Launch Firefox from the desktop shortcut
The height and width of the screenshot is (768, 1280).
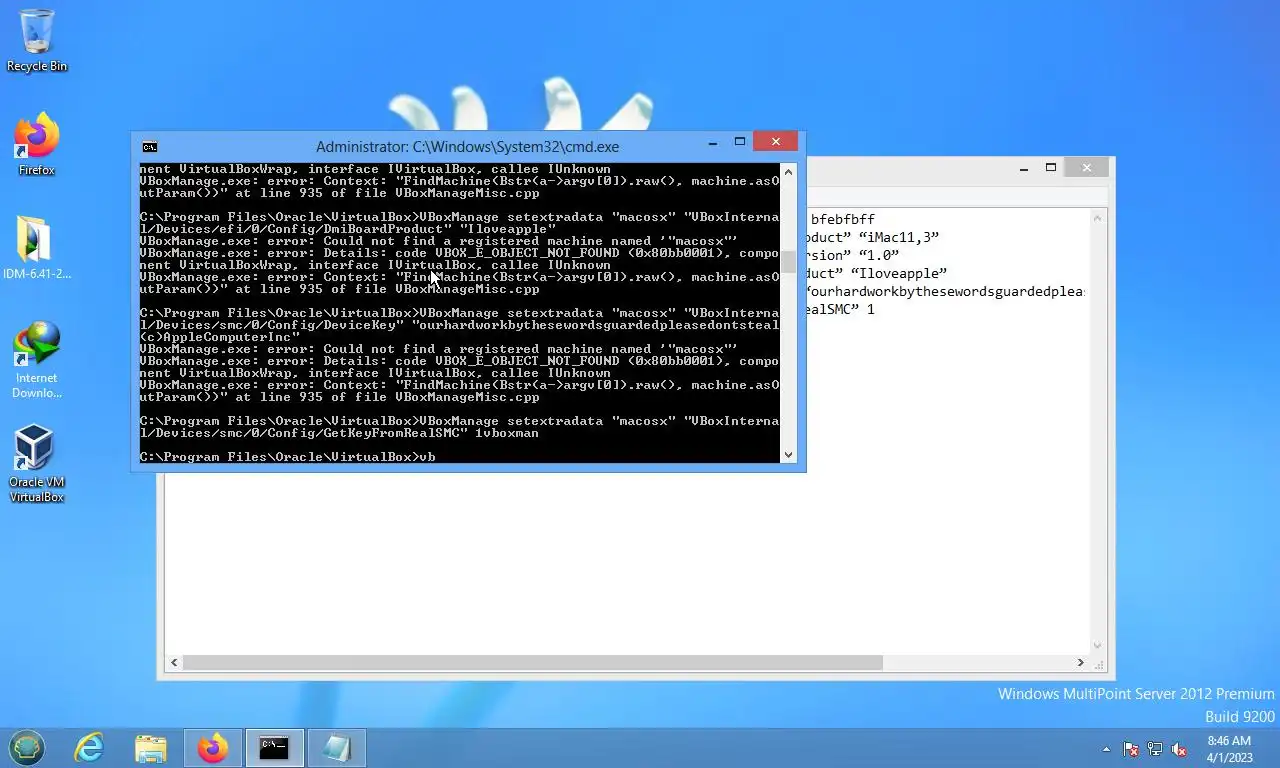[x=37, y=145]
